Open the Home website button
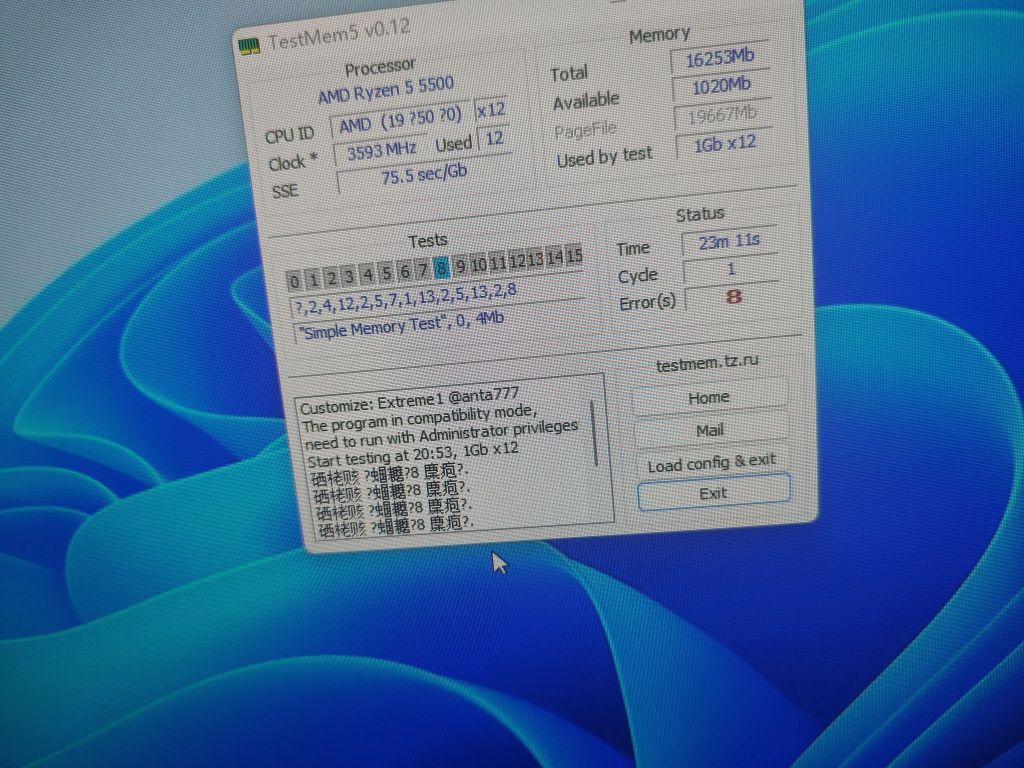Image resolution: width=1024 pixels, height=768 pixels. pos(709,397)
